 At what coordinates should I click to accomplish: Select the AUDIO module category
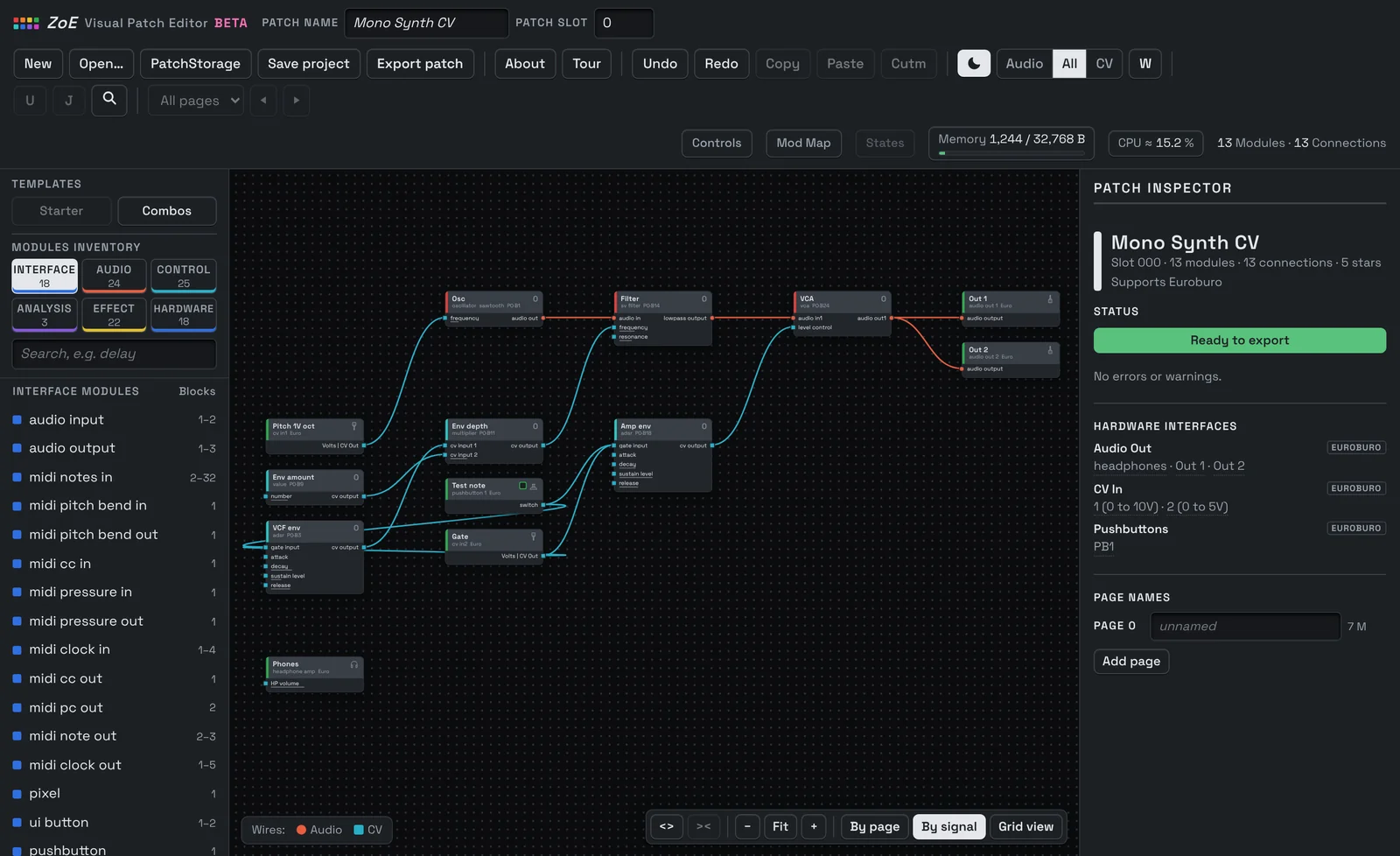[x=114, y=276]
